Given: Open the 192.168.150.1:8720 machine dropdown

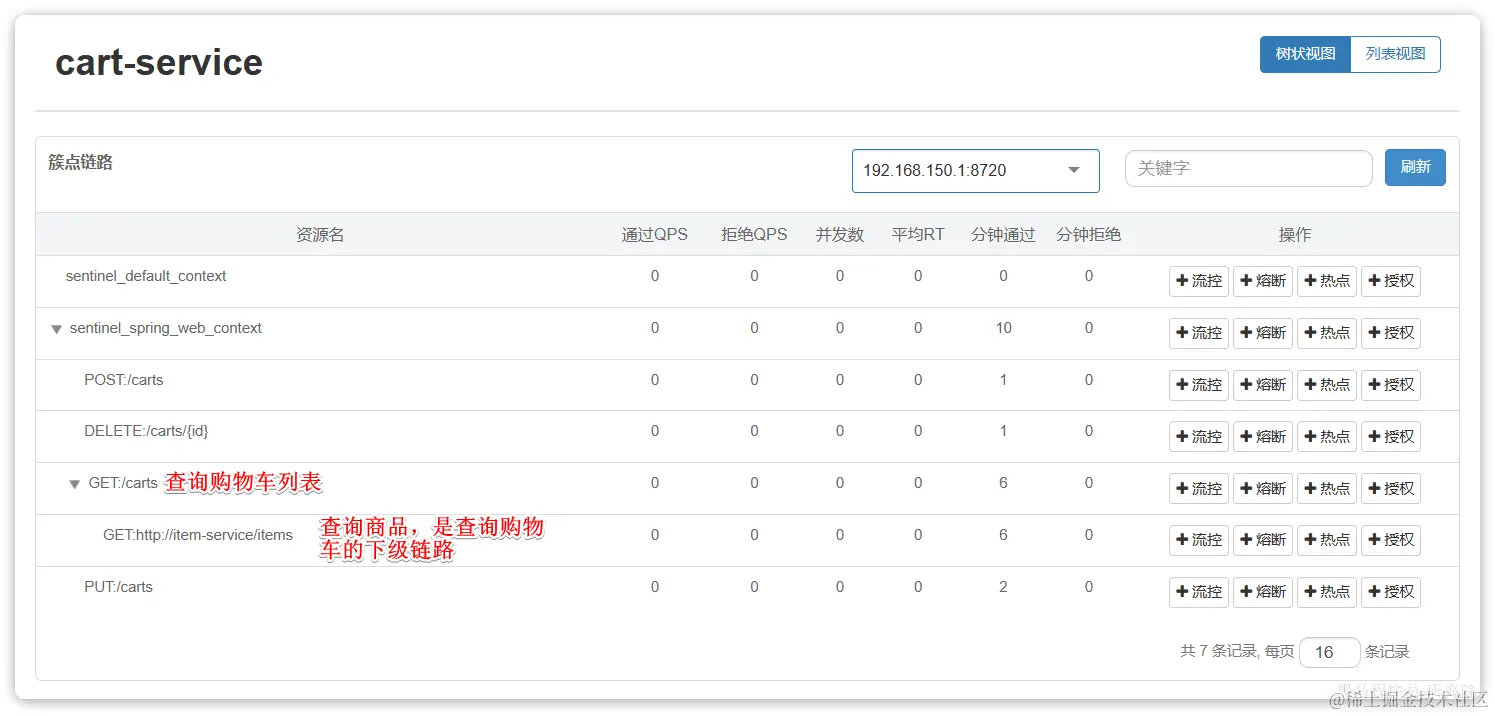Looking at the screenshot, I should click(x=975, y=171).
